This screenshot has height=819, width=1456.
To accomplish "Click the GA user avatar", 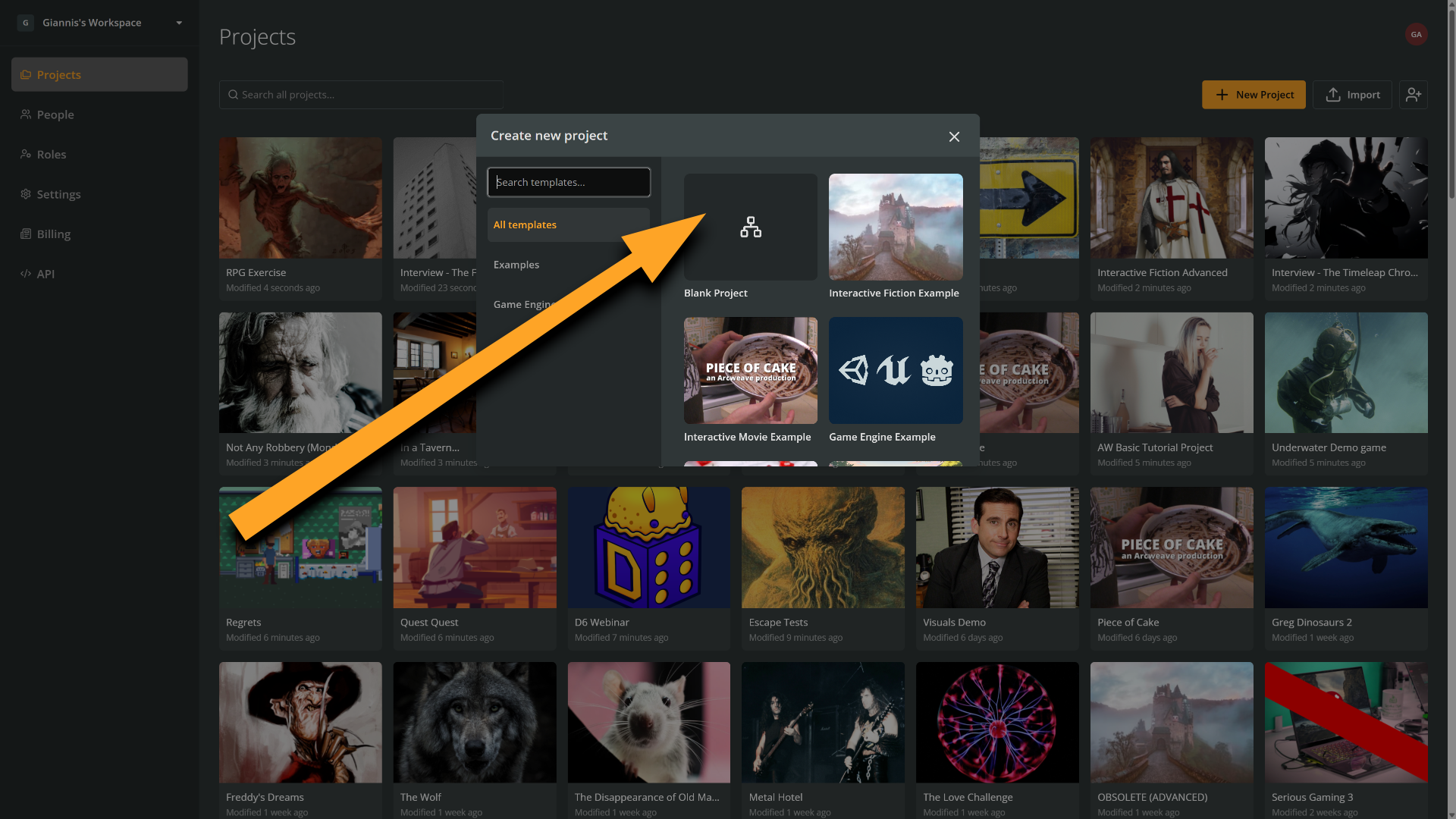I will tap(1416, 34).
